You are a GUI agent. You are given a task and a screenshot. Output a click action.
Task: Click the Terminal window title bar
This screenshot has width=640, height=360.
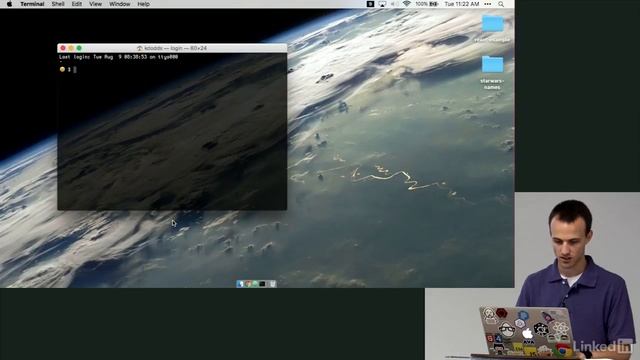tap(172, 48)
